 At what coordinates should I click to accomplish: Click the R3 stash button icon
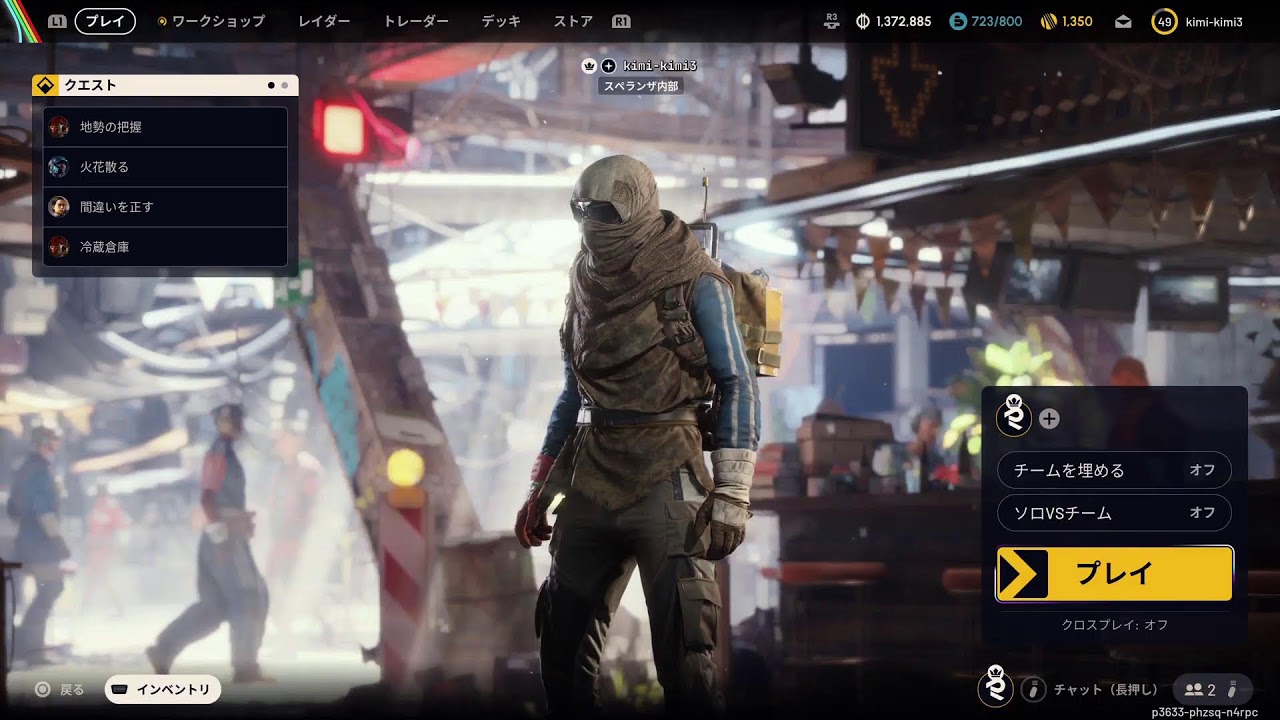(832, 21)
